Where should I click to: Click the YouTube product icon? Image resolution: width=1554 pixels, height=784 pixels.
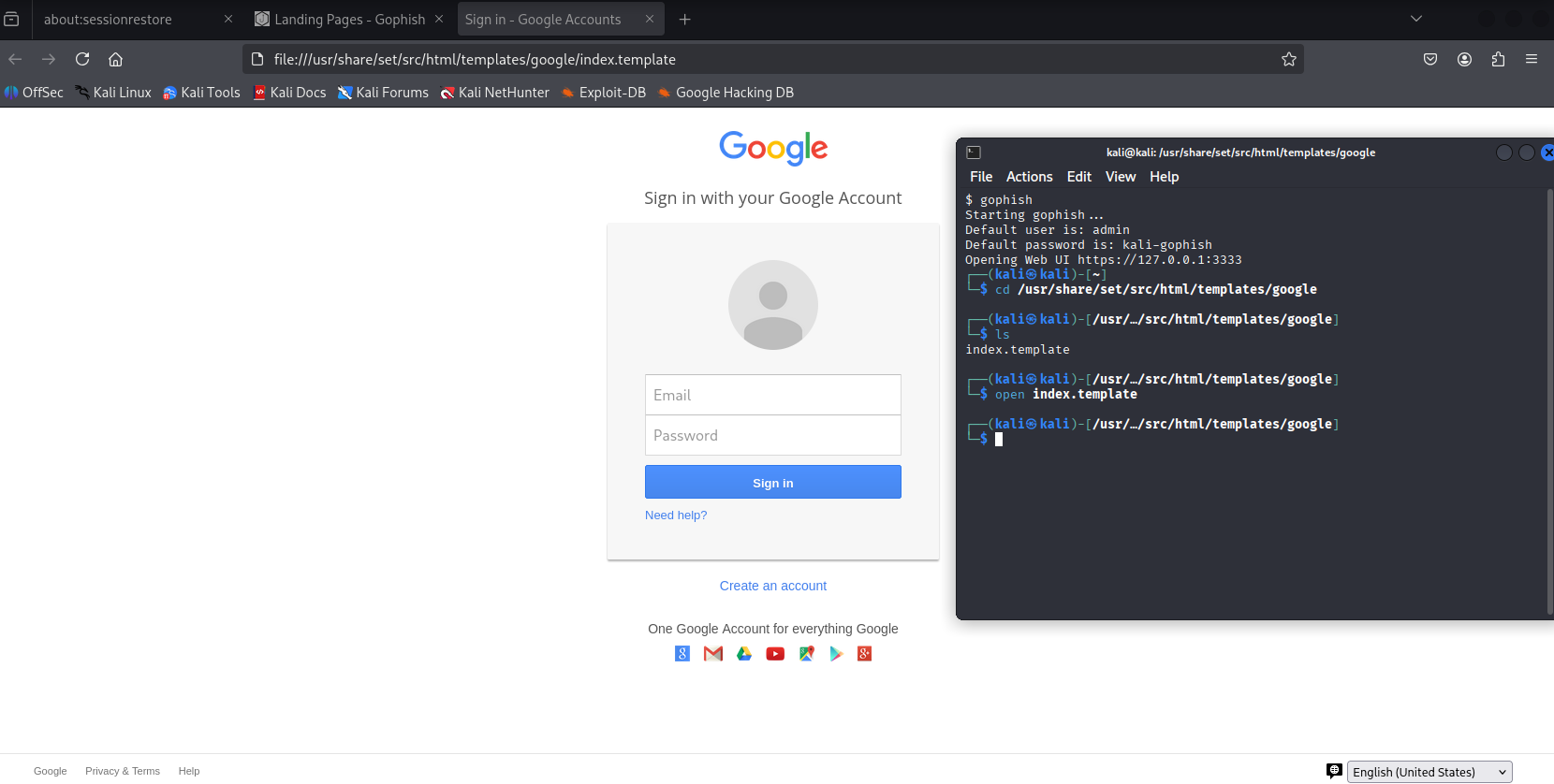[x=775, y=654]
